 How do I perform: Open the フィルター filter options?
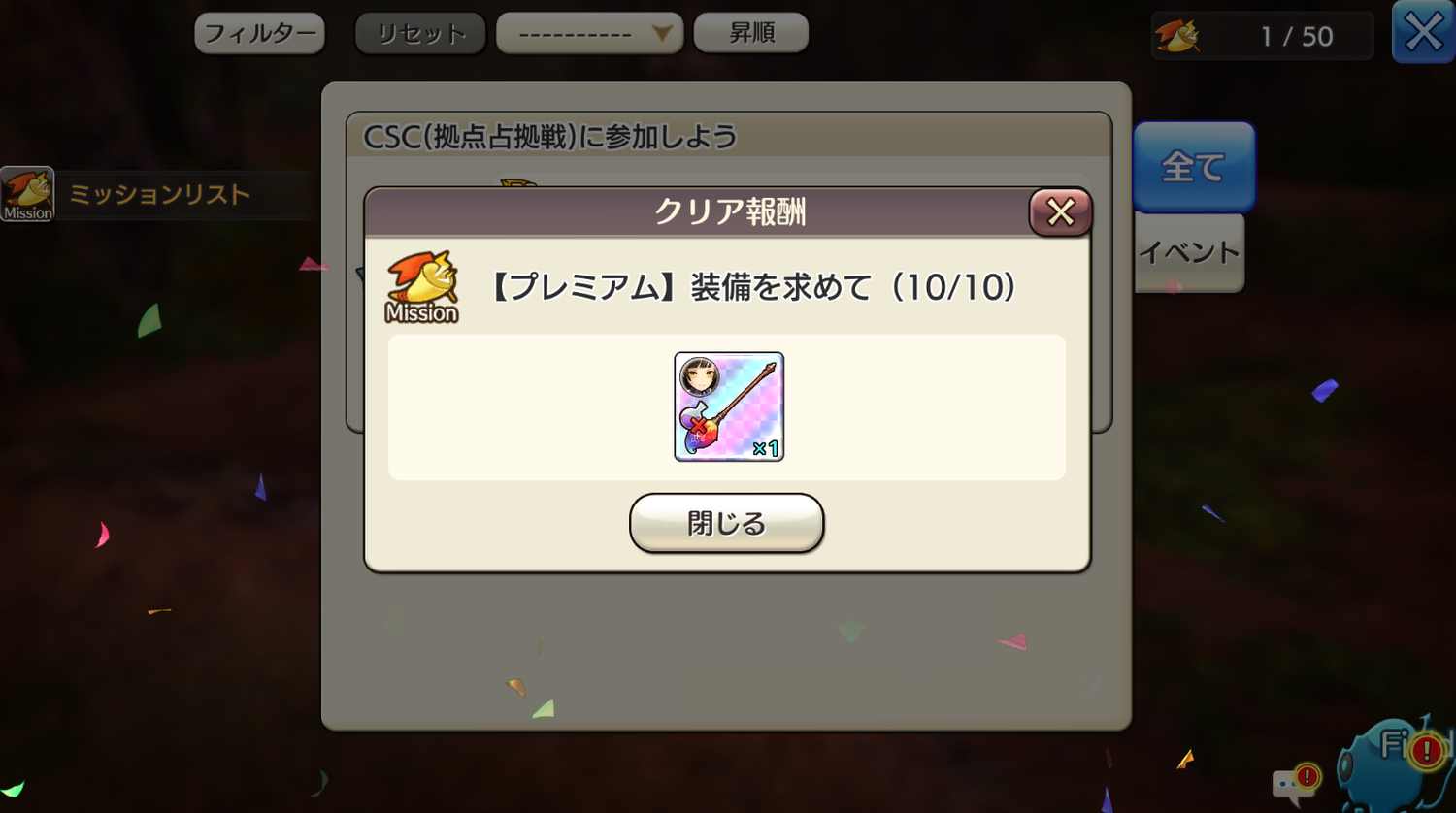tap(259, 34)
